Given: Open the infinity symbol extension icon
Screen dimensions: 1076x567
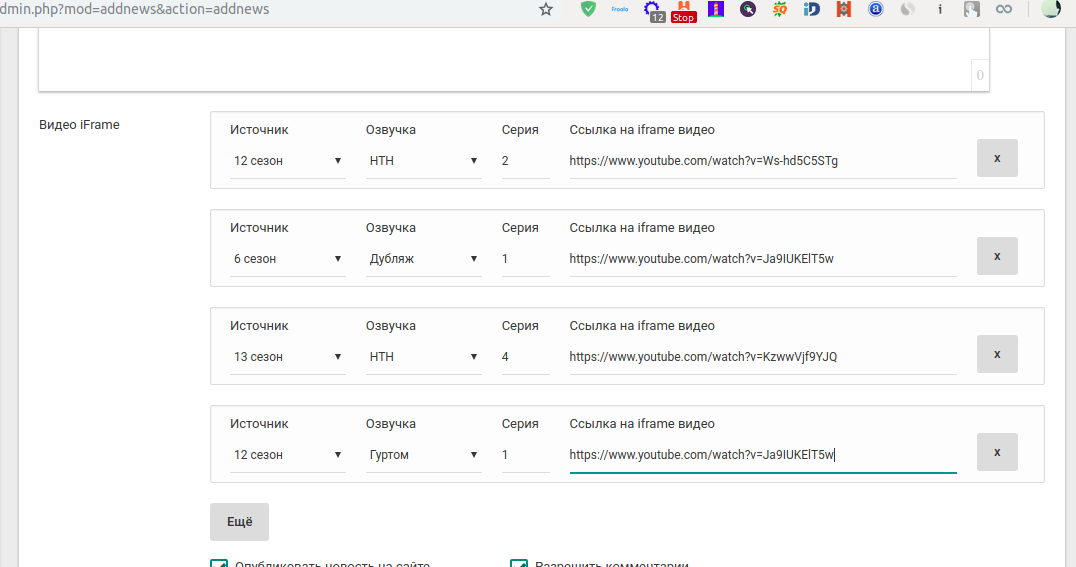Looking at the screenshot, I should click(1004, 10).
